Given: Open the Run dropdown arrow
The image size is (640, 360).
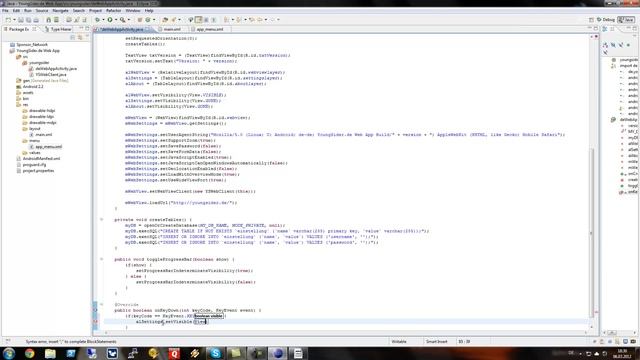Looking at the screenshot, I should [x=116, y=20].
